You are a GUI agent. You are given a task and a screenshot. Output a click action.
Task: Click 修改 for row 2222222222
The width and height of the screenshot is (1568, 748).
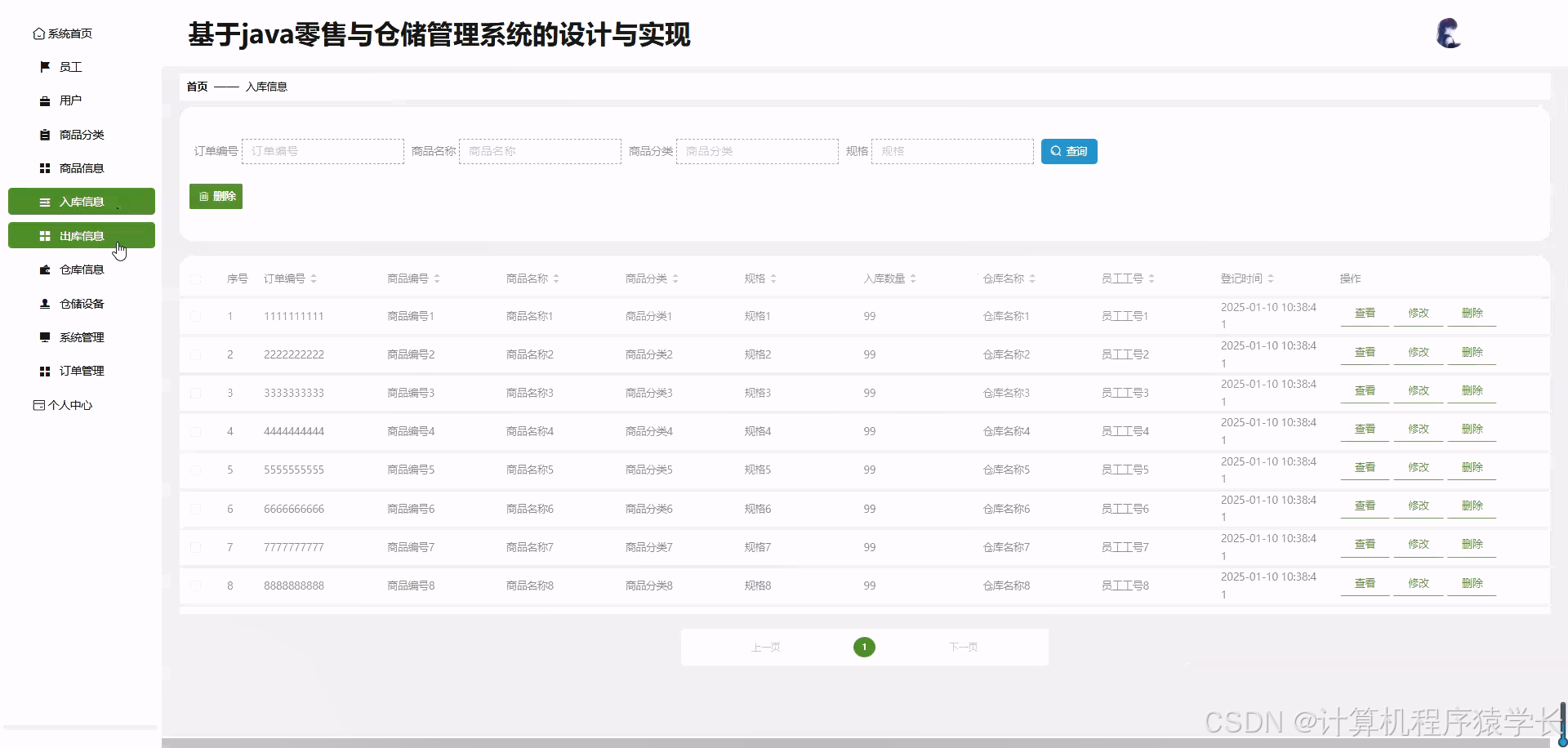pos(1419,353)
